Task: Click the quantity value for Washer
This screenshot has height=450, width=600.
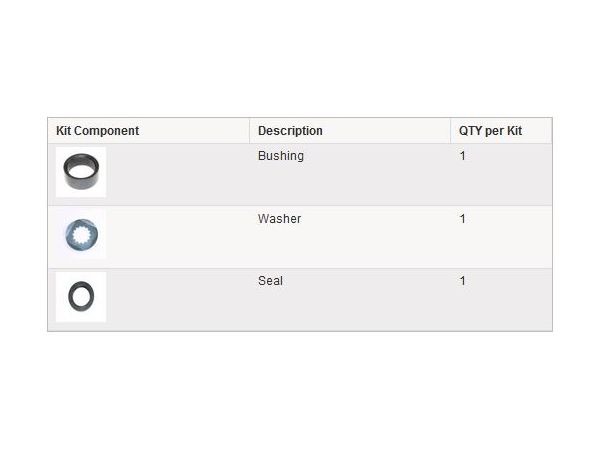Action: [463, 219]
